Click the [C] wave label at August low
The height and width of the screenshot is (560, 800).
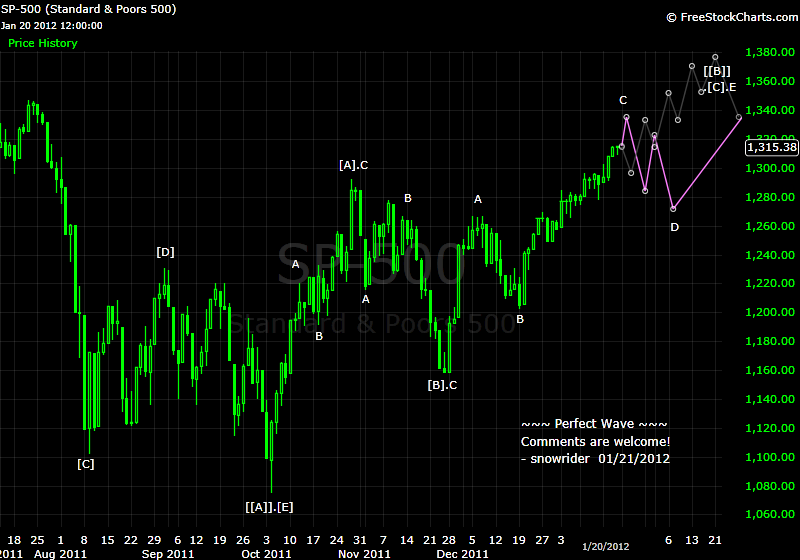coord(86,464)
